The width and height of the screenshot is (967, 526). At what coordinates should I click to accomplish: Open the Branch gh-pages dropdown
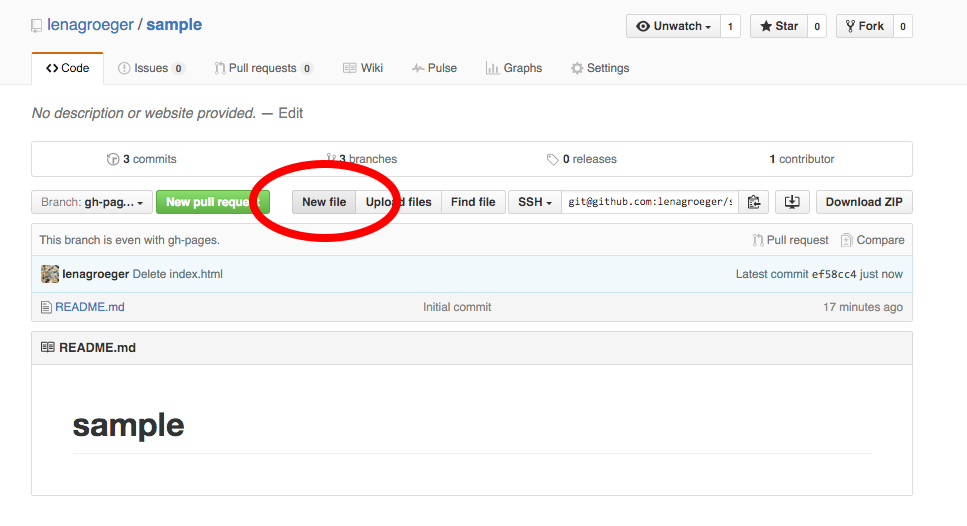pos(92,202)
